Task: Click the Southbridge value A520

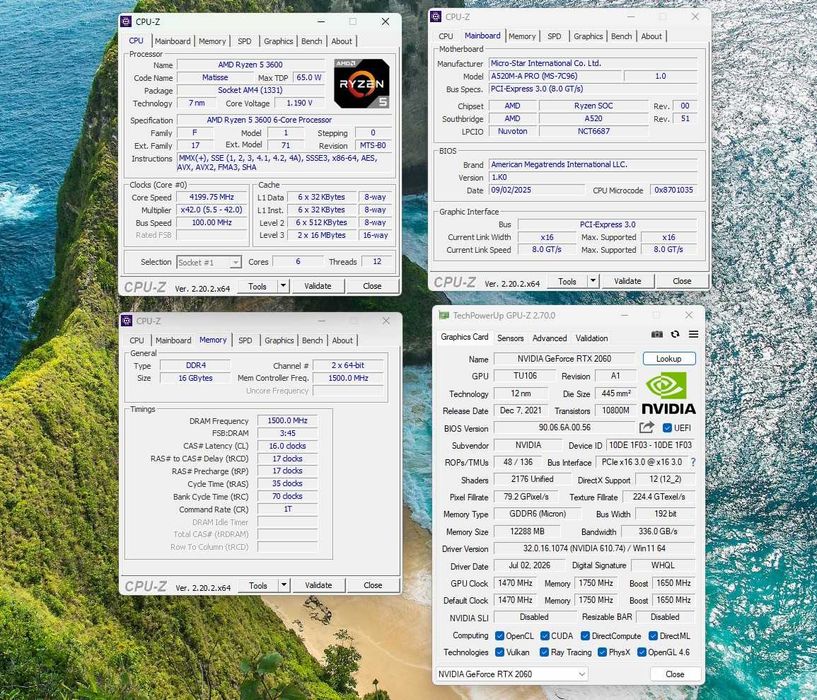Action: 593,118
